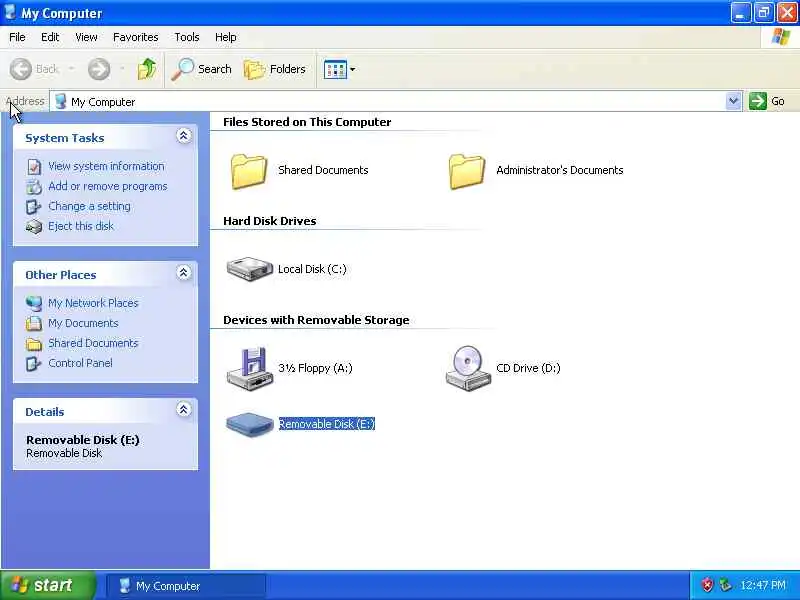Collapse the System Tasks panel
Image resolution: width=800 pixels, height=600 pixels.
click(184, 136)
